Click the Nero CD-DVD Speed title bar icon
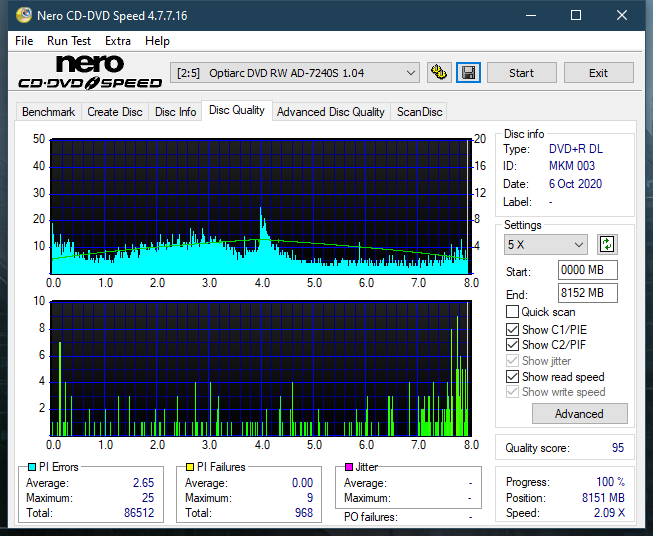This screenshot has height=536, width=653. pyautogui.click(x=24, y=15)
